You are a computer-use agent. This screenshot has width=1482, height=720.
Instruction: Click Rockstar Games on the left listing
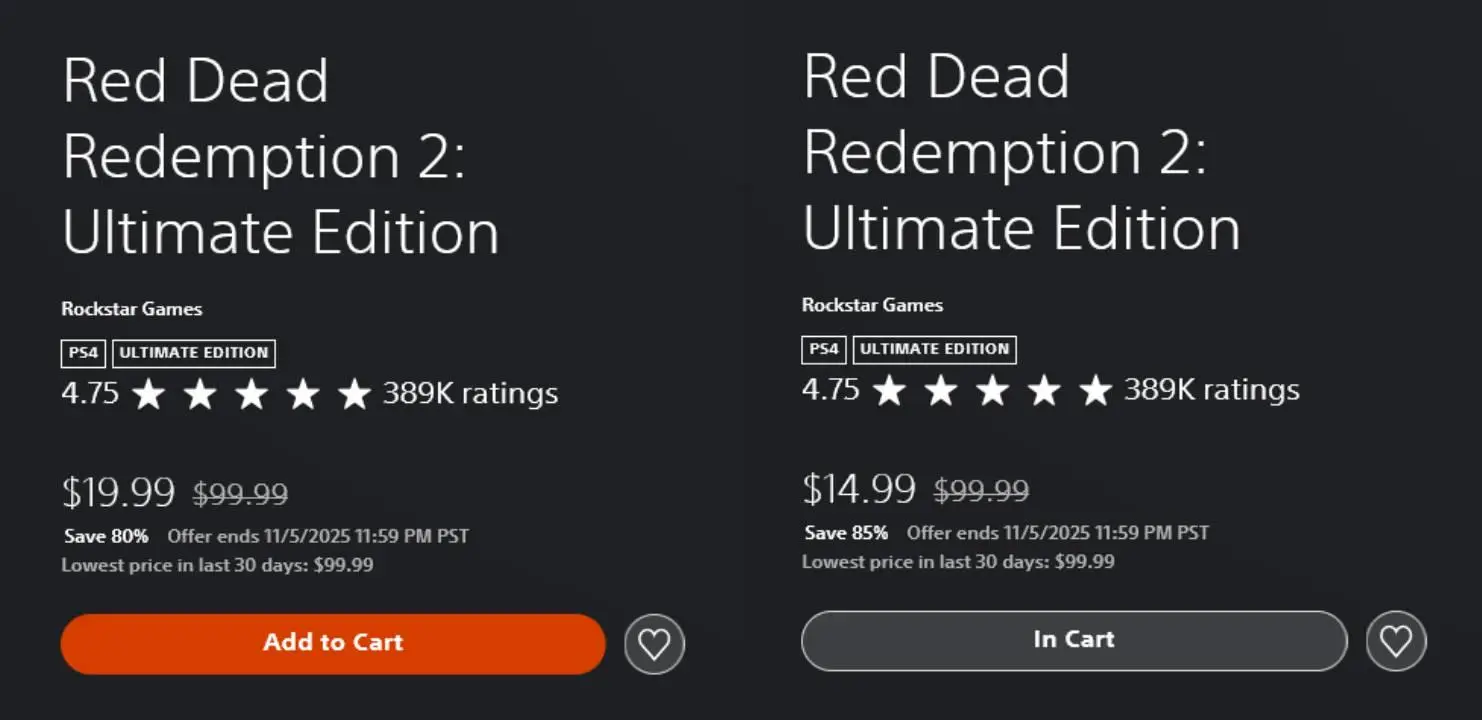pyautogui.click(x=131, y=309)
